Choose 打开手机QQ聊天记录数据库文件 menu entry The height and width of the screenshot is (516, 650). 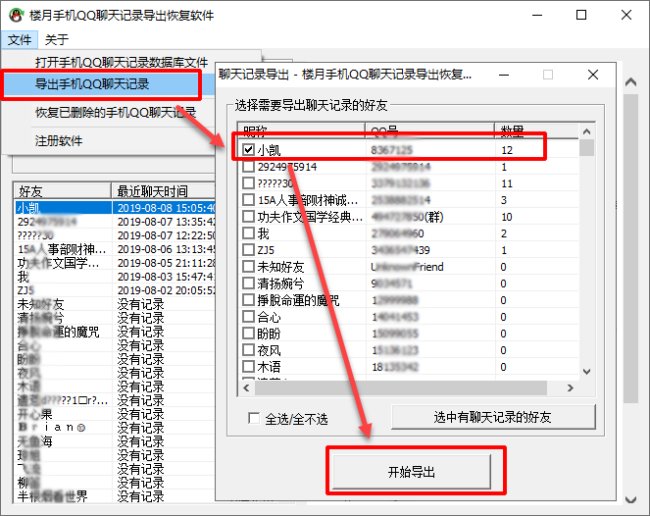[x=121, y=62]
